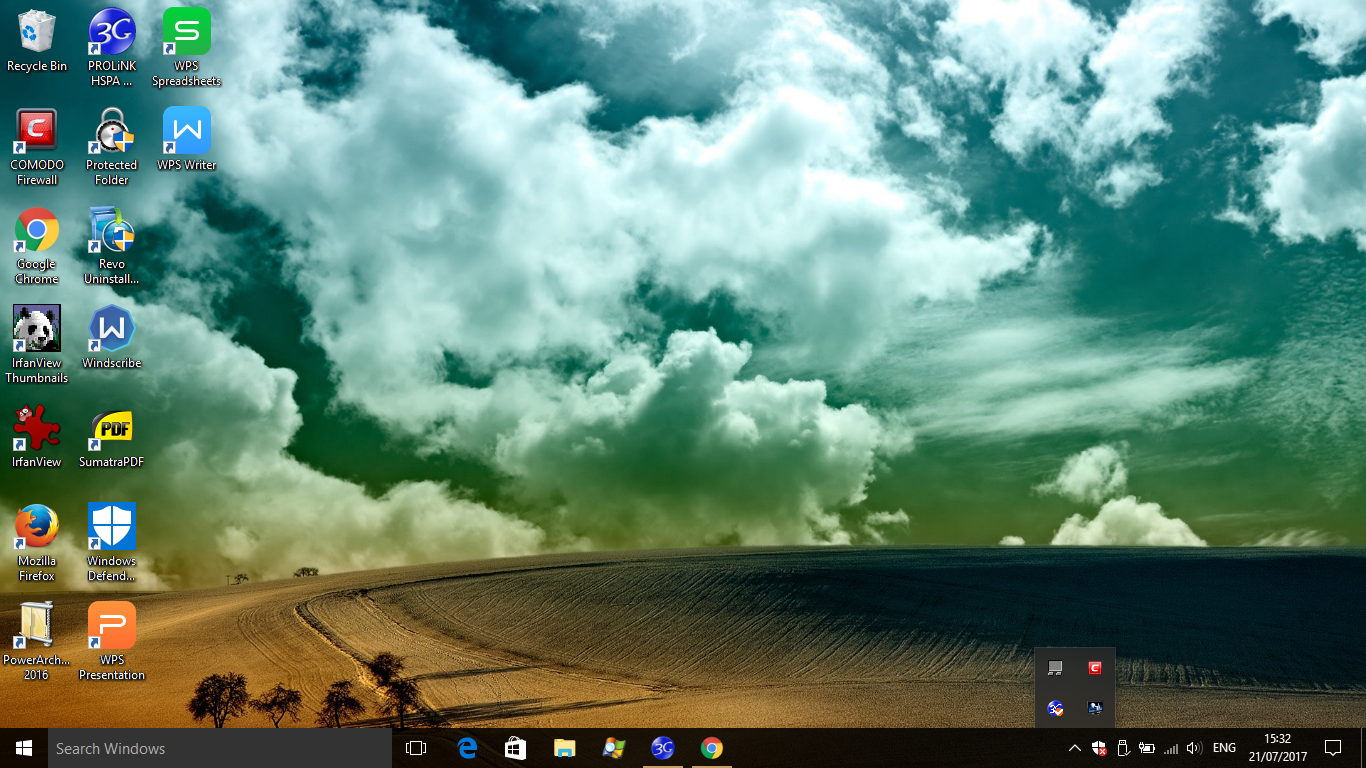This screenshot has width=1366, height=768.
Task: Open the Windows Store from the taskbar
Action: 515,748
